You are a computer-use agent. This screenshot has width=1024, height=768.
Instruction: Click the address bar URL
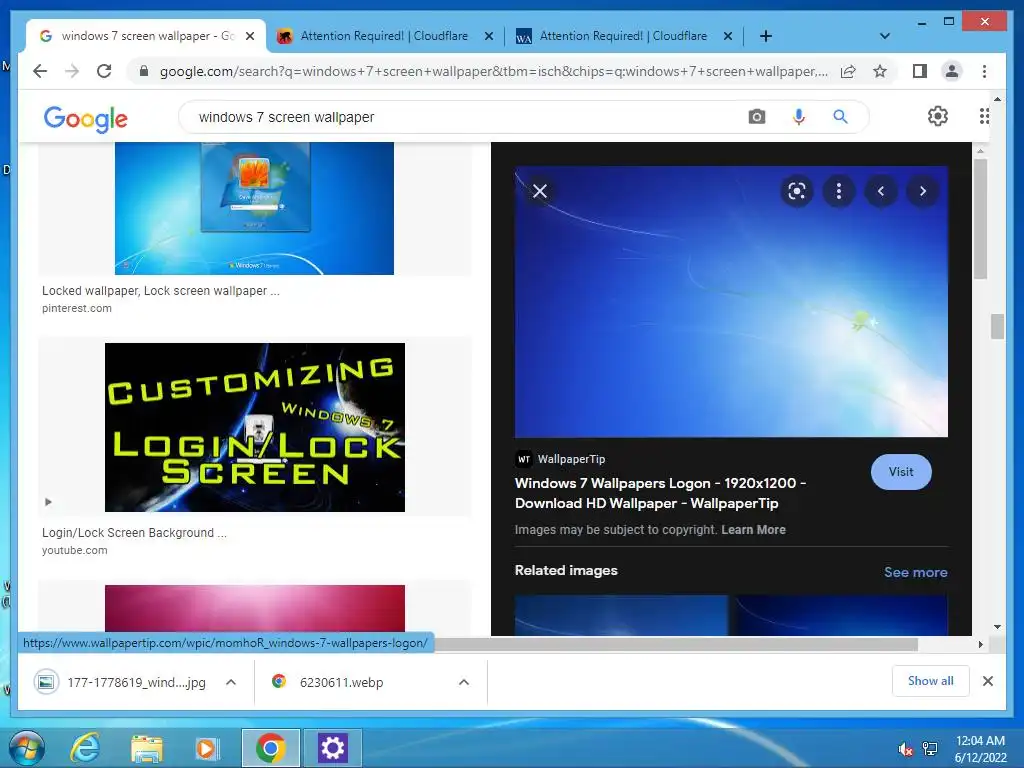coord(494,71)
